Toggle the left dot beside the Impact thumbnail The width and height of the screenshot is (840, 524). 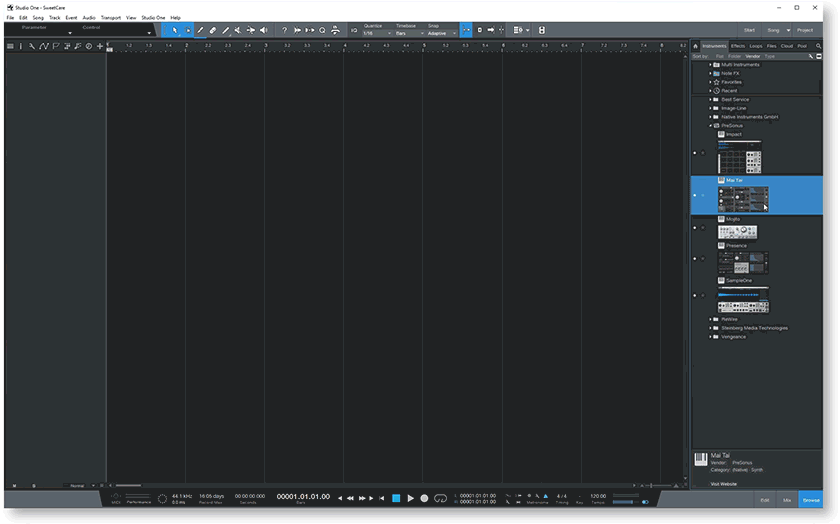click(x=695, y=153)
